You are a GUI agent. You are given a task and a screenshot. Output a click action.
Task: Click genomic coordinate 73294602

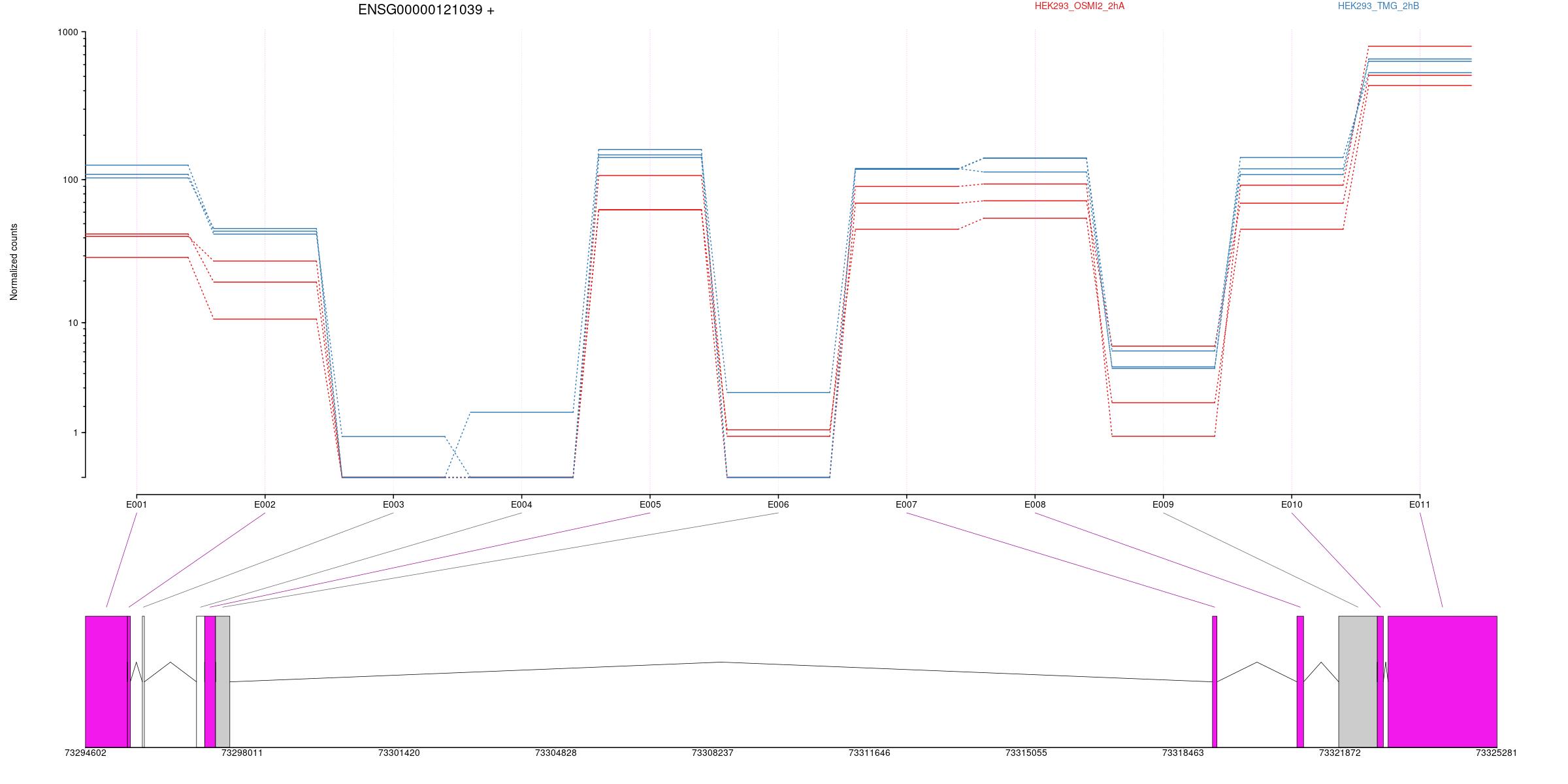86,753
